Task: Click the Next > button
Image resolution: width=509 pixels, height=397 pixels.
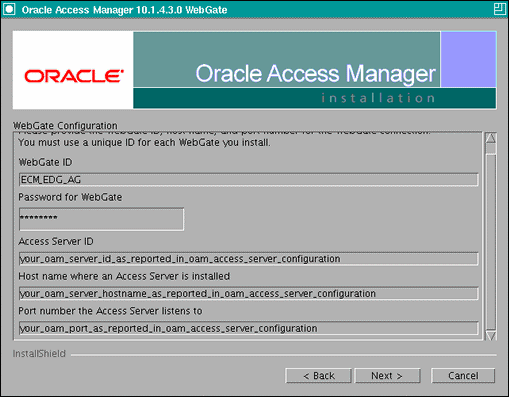Action: coord(387,376)
